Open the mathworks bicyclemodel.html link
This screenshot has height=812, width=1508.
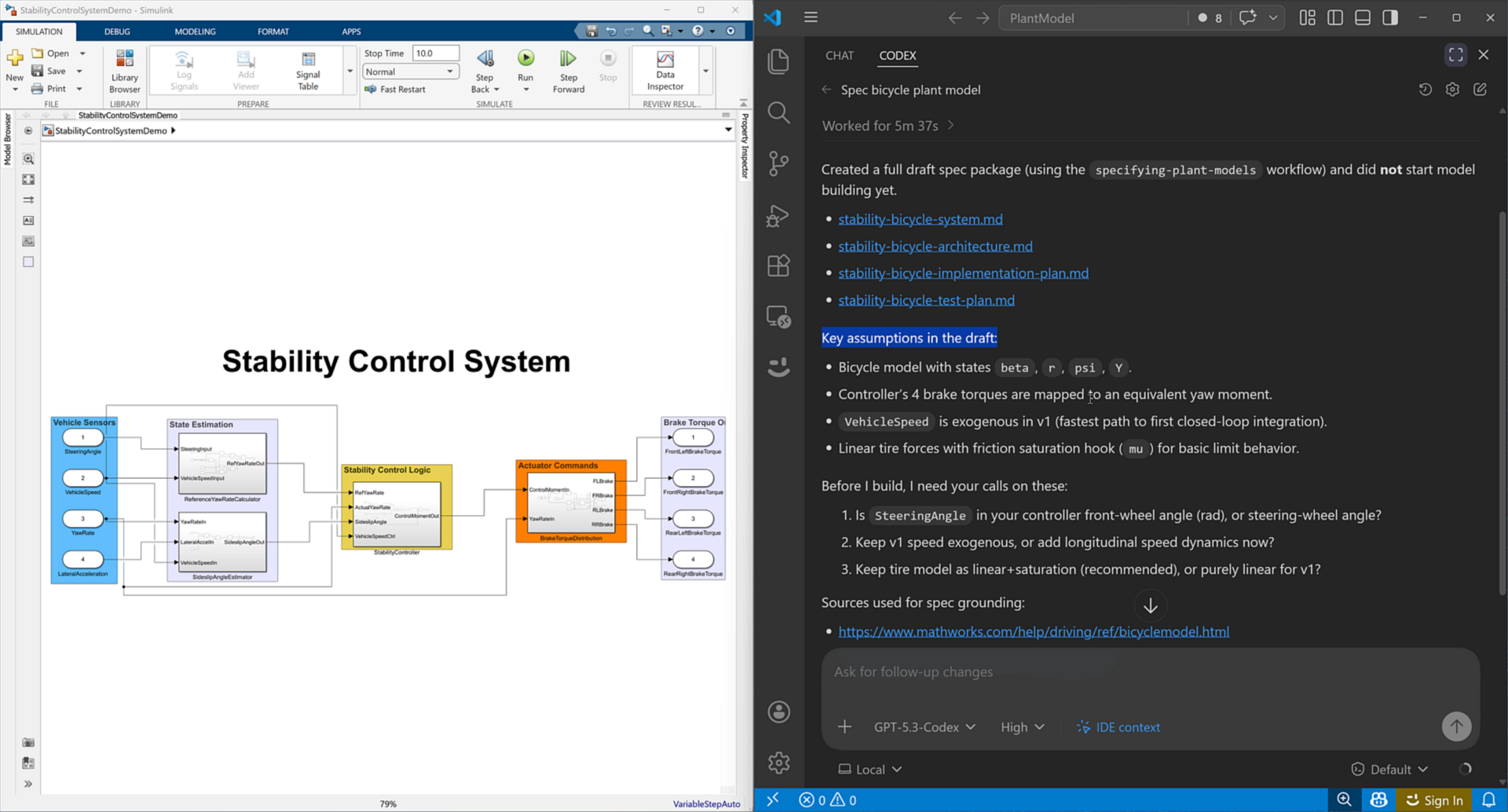[x=1034, y=631]
